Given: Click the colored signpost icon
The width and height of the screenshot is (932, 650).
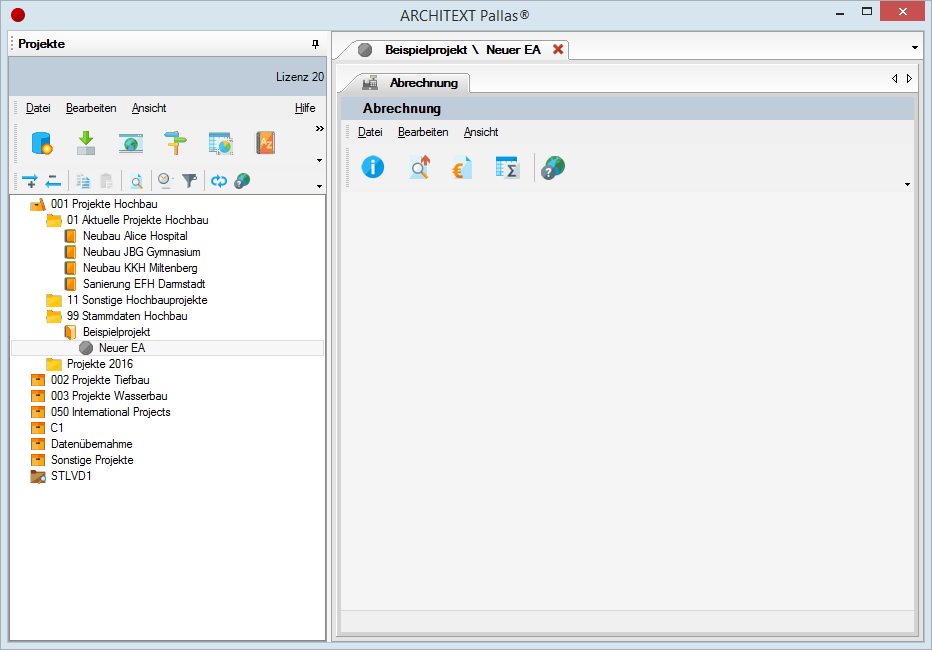Looking at the screenshot, I should point(175,143).
